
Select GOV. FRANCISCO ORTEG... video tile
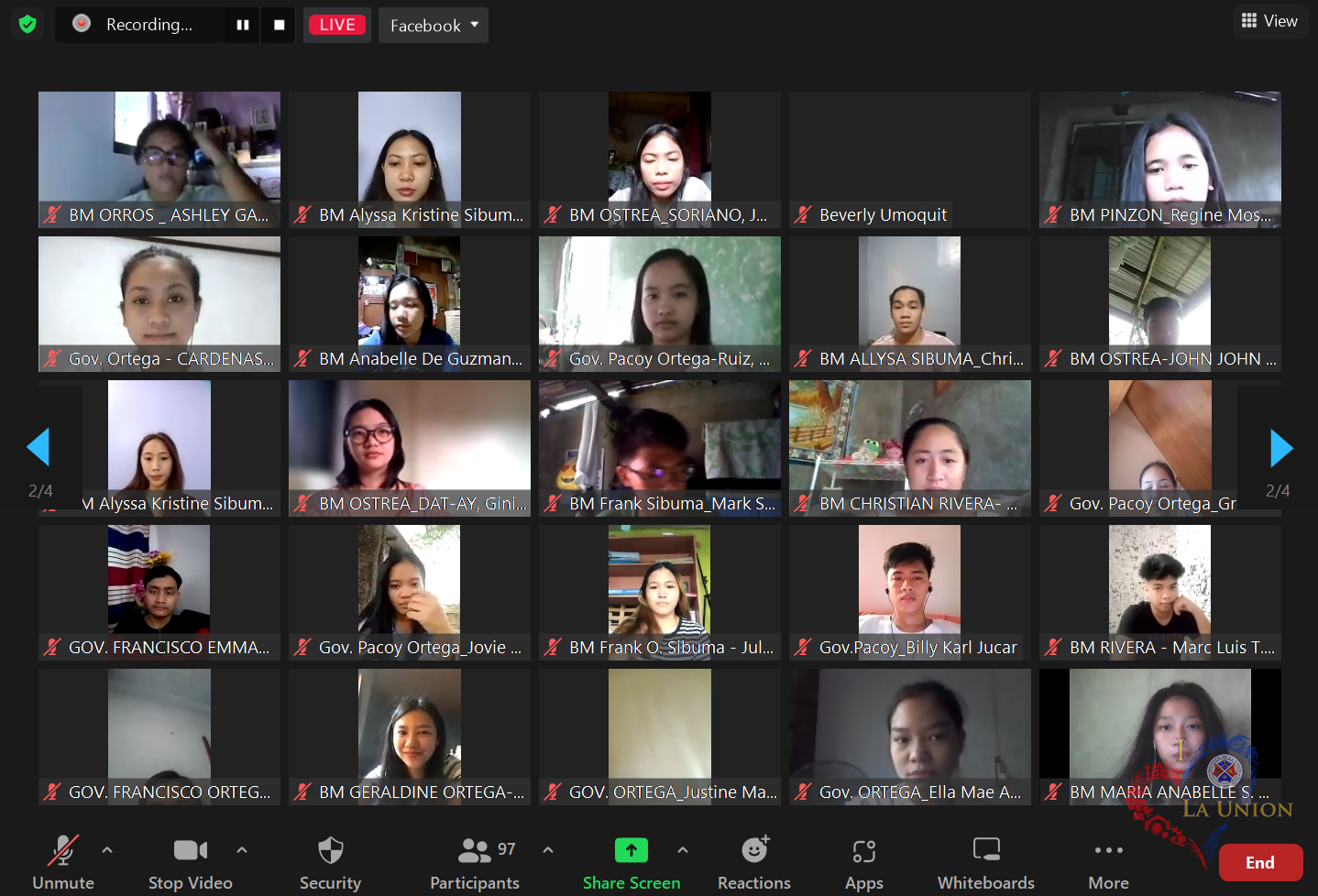[x=159, y=737]
